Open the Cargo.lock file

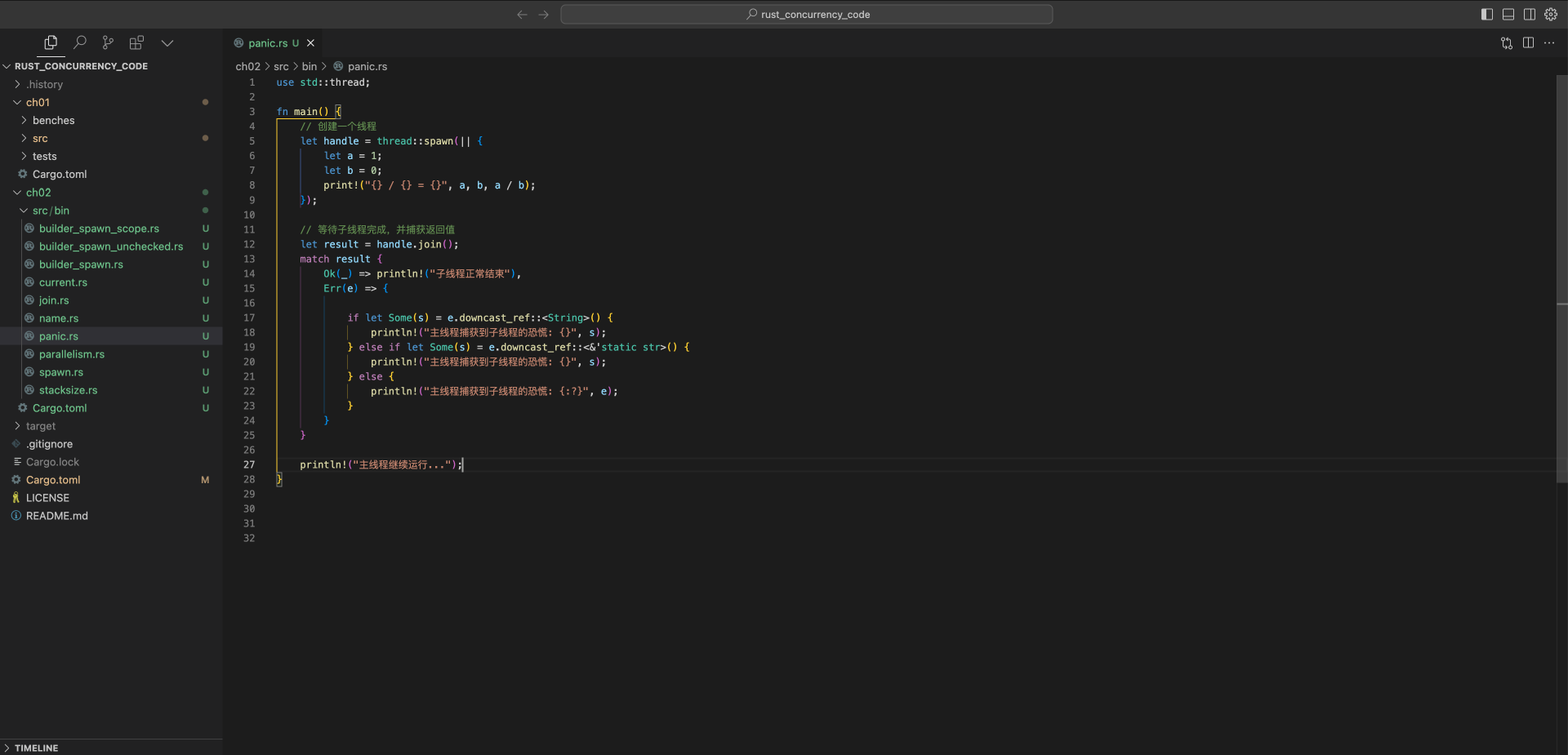tap(111, 462)
